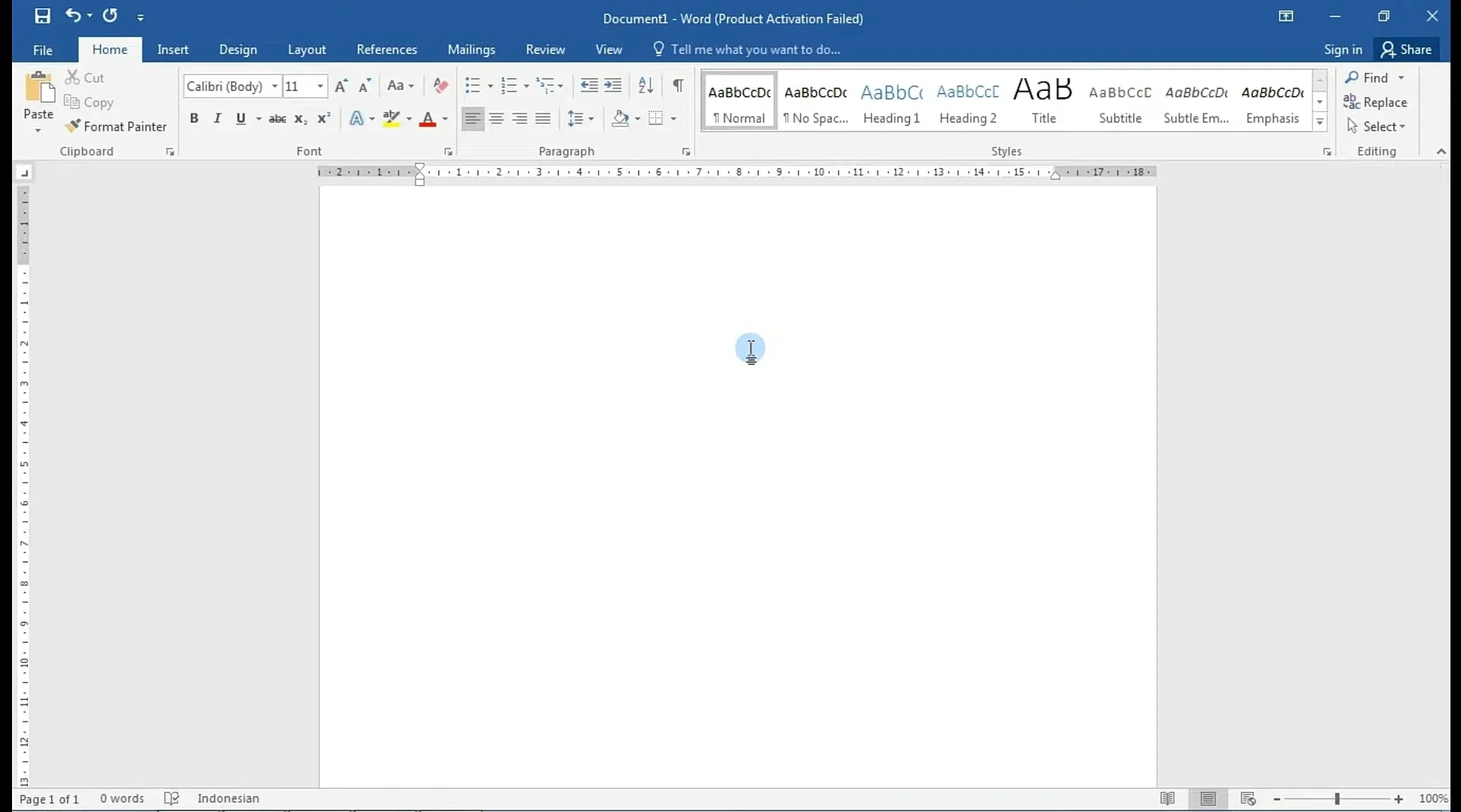
Task: Increase paragraph indent
Action: click(613, 86)
